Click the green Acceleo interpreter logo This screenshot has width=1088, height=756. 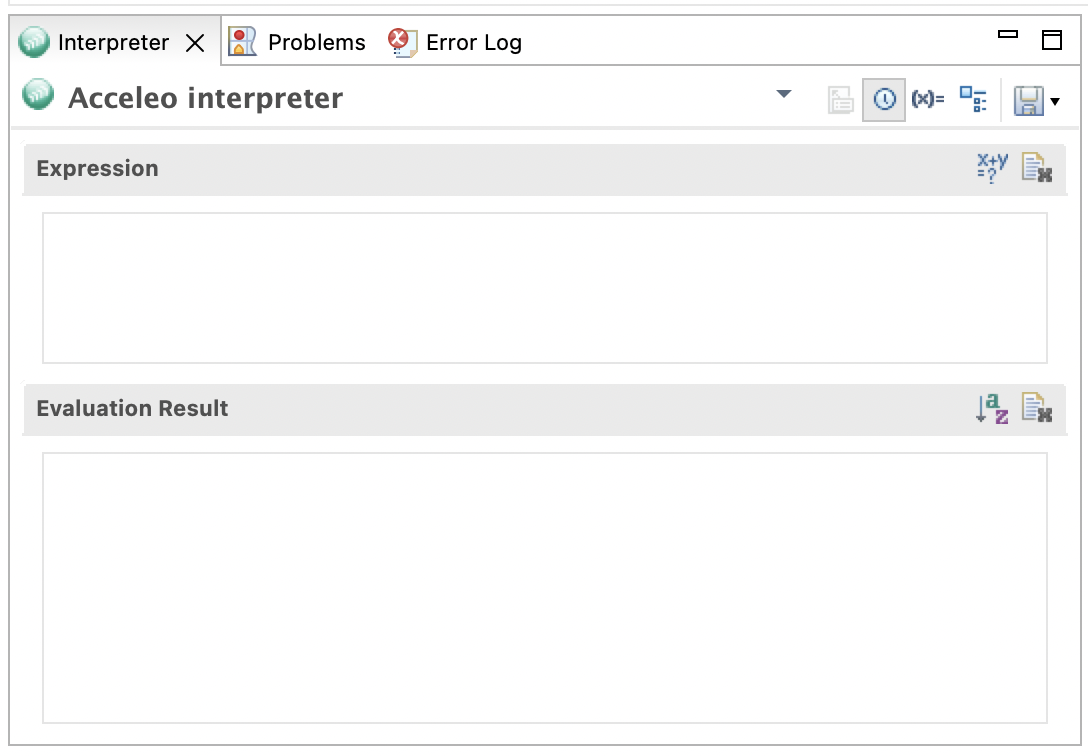38,95
